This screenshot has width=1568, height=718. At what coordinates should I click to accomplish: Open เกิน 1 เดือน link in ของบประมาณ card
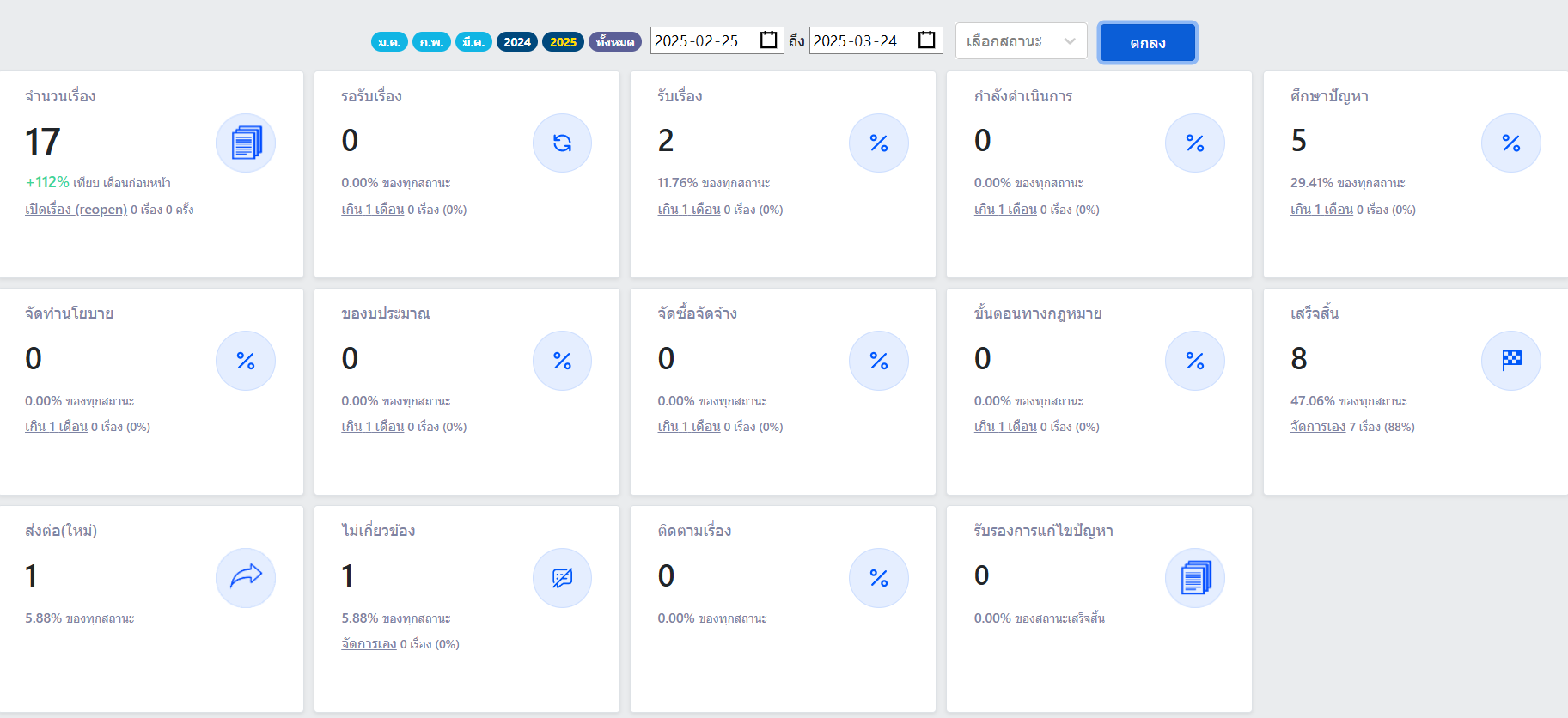(372, 427)
